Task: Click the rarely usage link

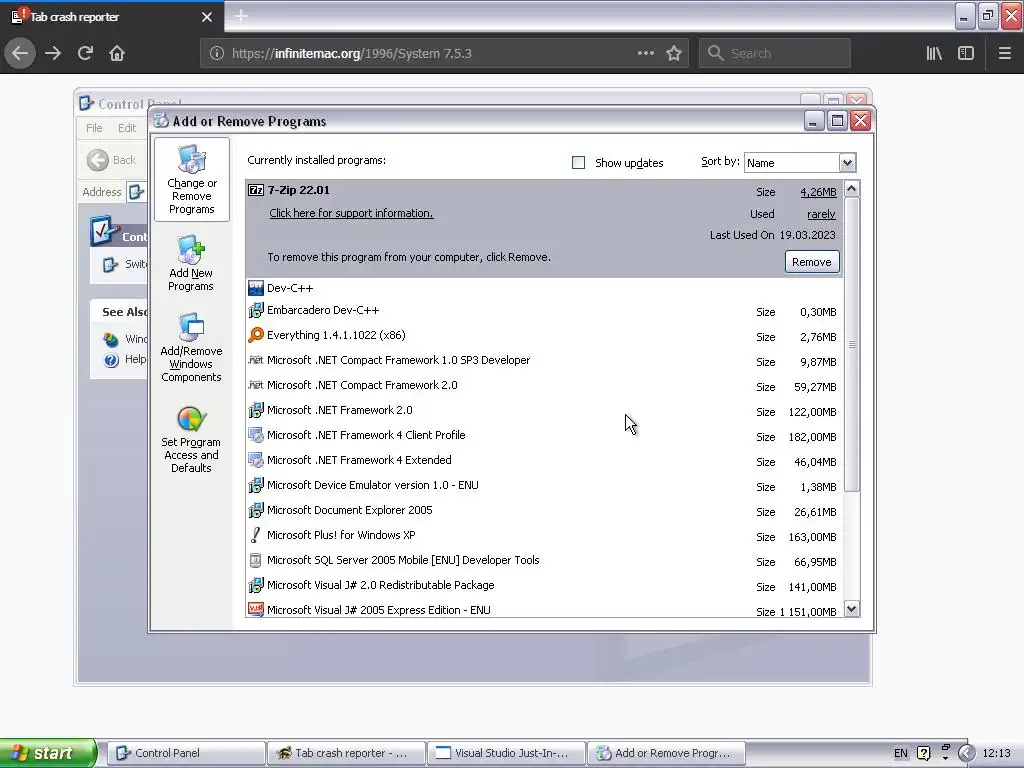Action: [821, 214]
